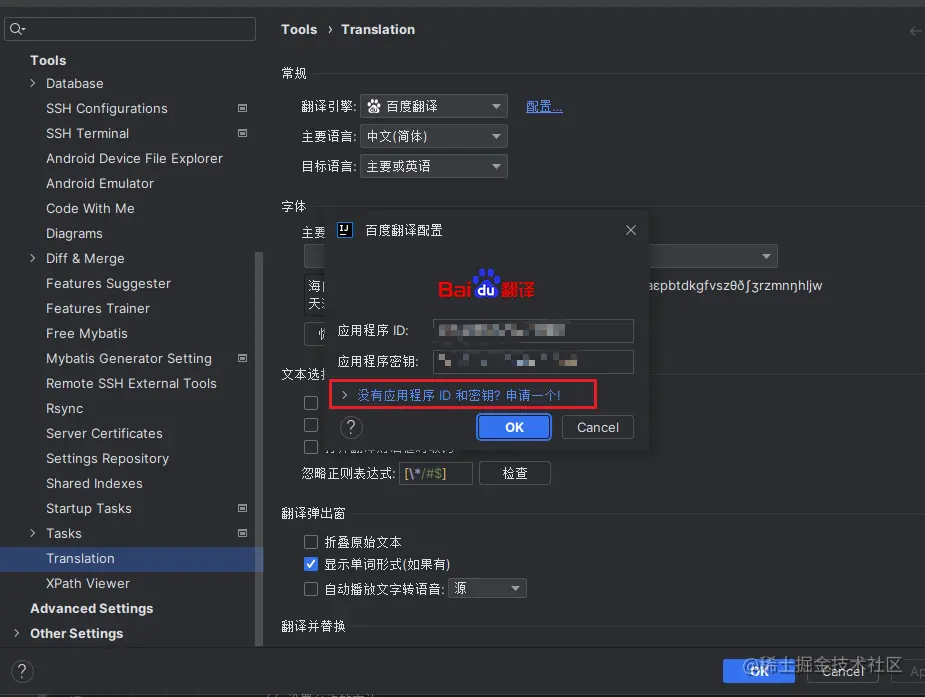Click Cancel in Baidu config dialog
The image size is (925, 697).
point(598,427)
